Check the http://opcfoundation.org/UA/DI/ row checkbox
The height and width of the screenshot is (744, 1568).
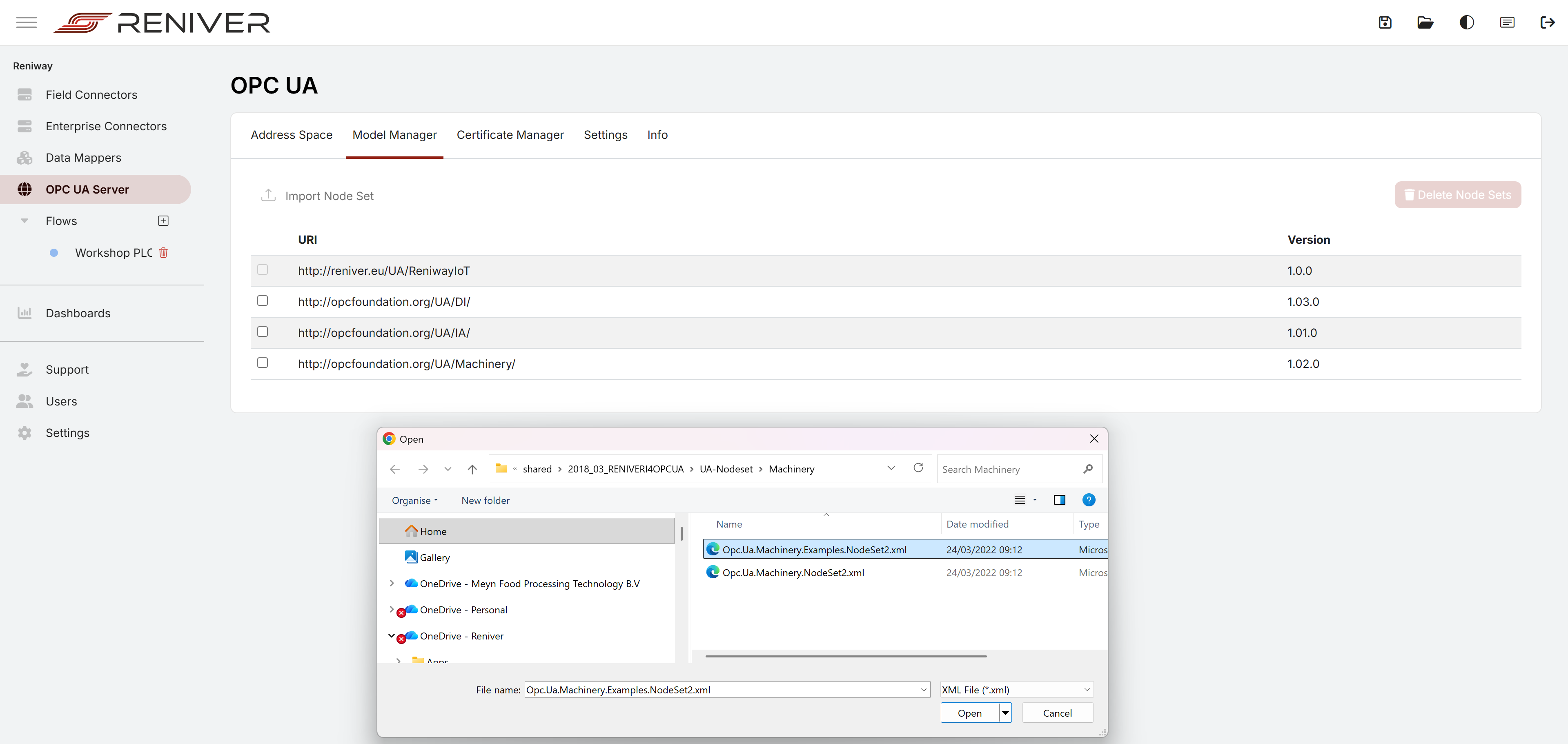262,300
